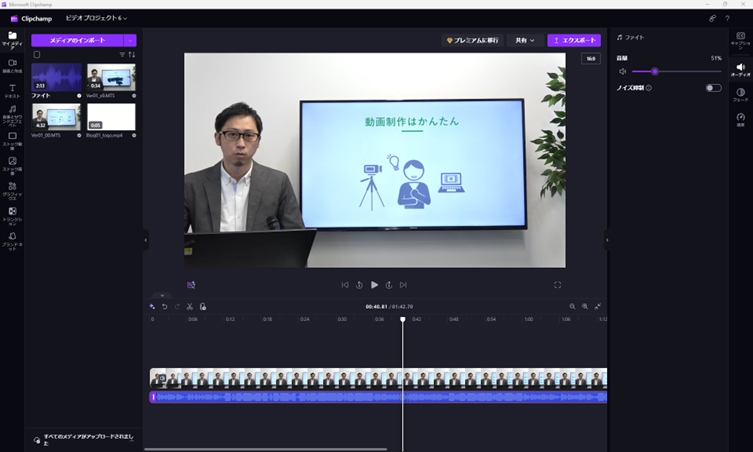
Task: Skip to start of video
Action: click(345, 285)
